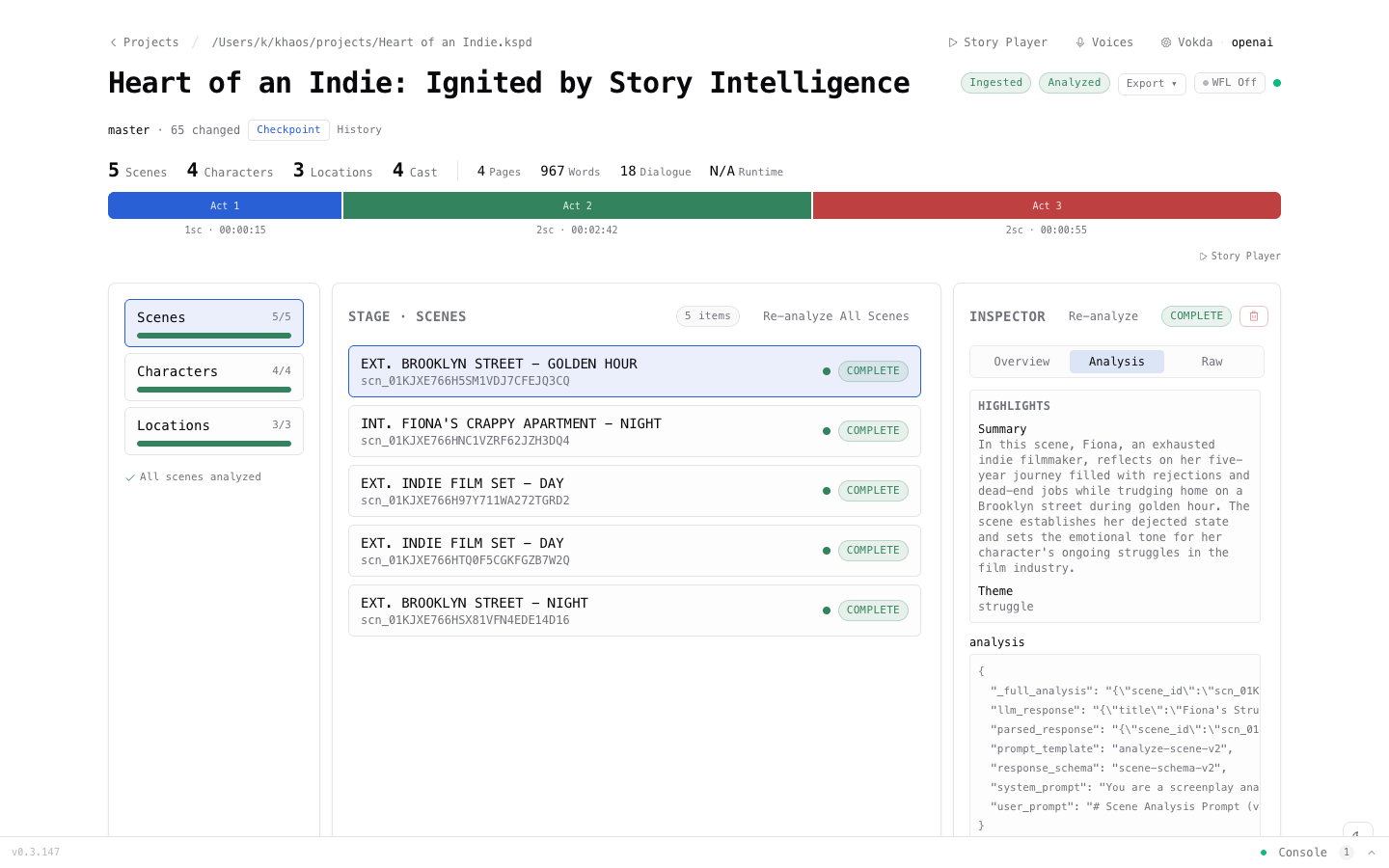The height and width of the screenshot is (868, 1389).
Task: Open the master branch selector
Action: (x=129, y=129)
